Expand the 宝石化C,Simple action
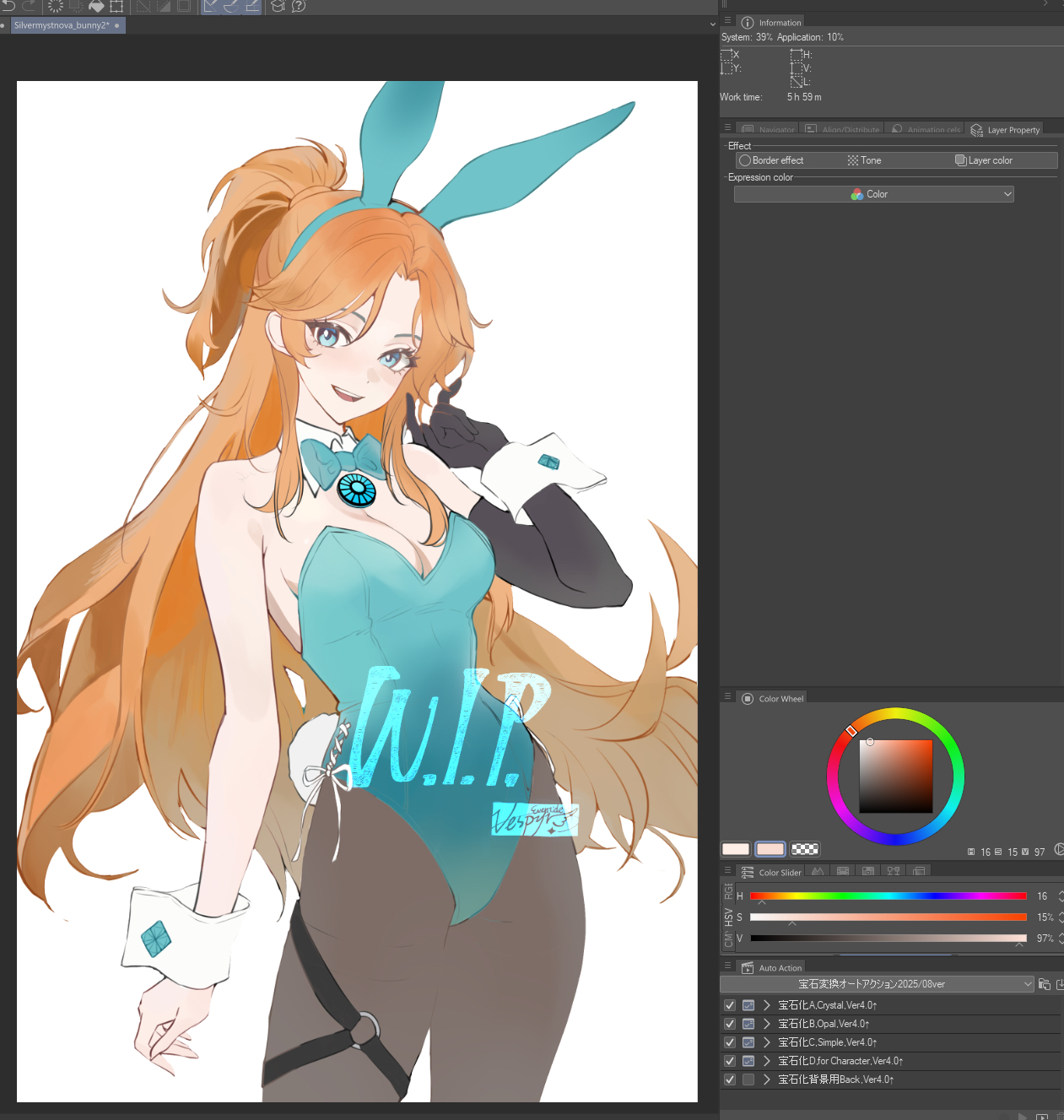 coord(766,1042)
